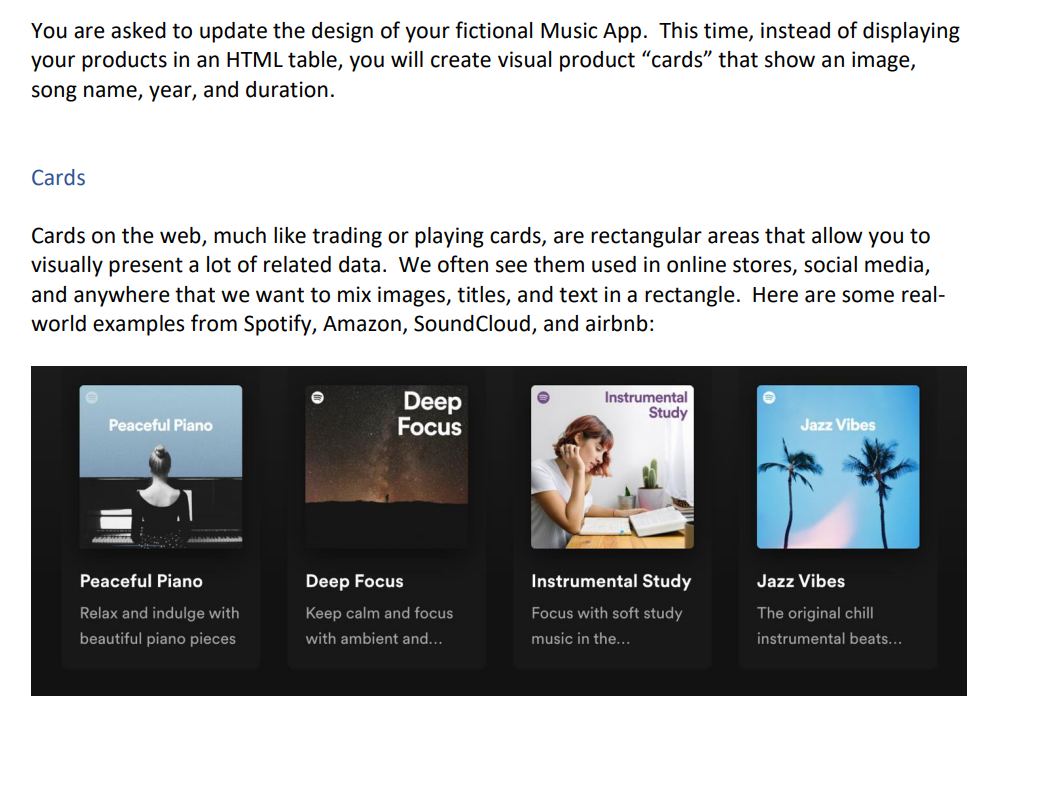Viewport: 1060px width, 798px height.
Task: Click the Spotify logo on Peaceful Piano card
Action: (x=91, y=397)
